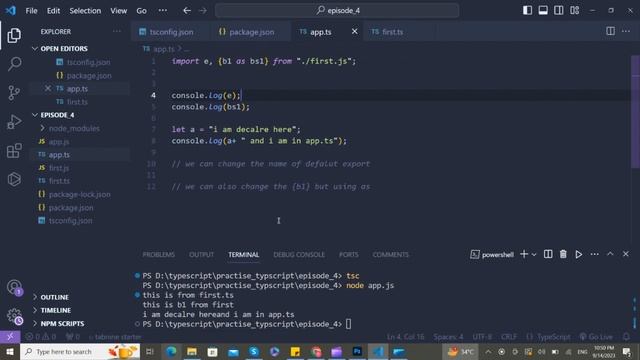Image resolution: width=640 pixels, height=360 pixels.
Task: Click the Windows Start button
Action: 10,351
